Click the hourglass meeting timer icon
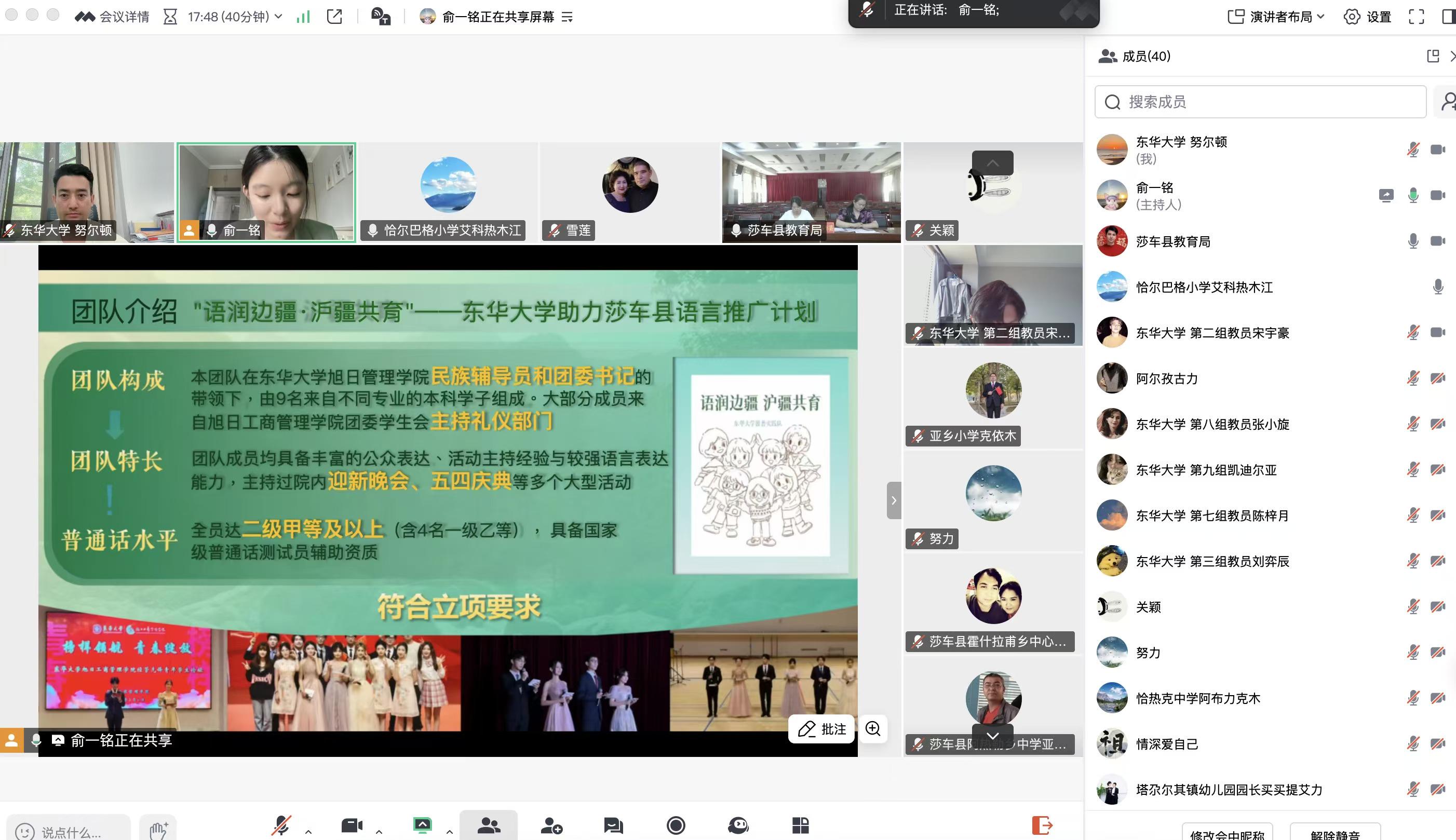Viewport: 1456px width, 840px height. click(170, 17)
